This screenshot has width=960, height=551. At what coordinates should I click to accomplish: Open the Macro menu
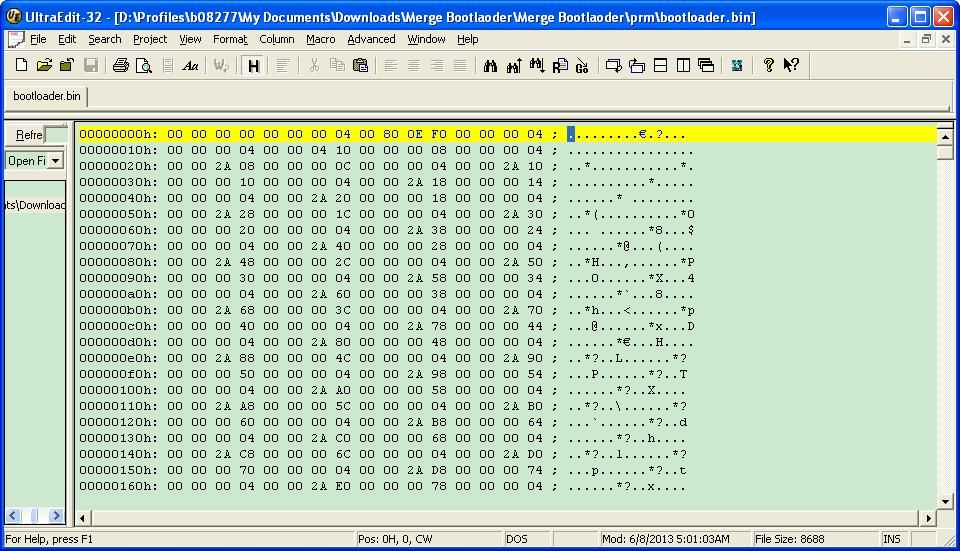tap(321, 39)
